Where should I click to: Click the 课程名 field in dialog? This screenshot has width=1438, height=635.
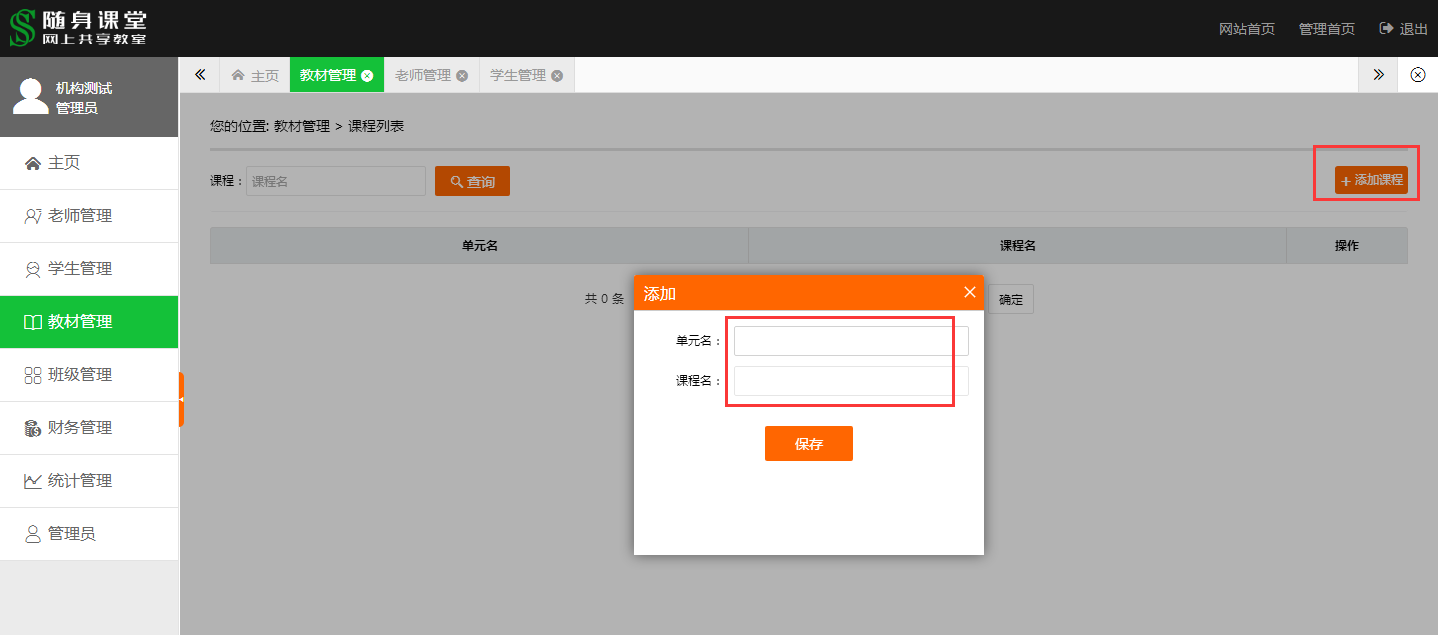[x=850, y=381]
